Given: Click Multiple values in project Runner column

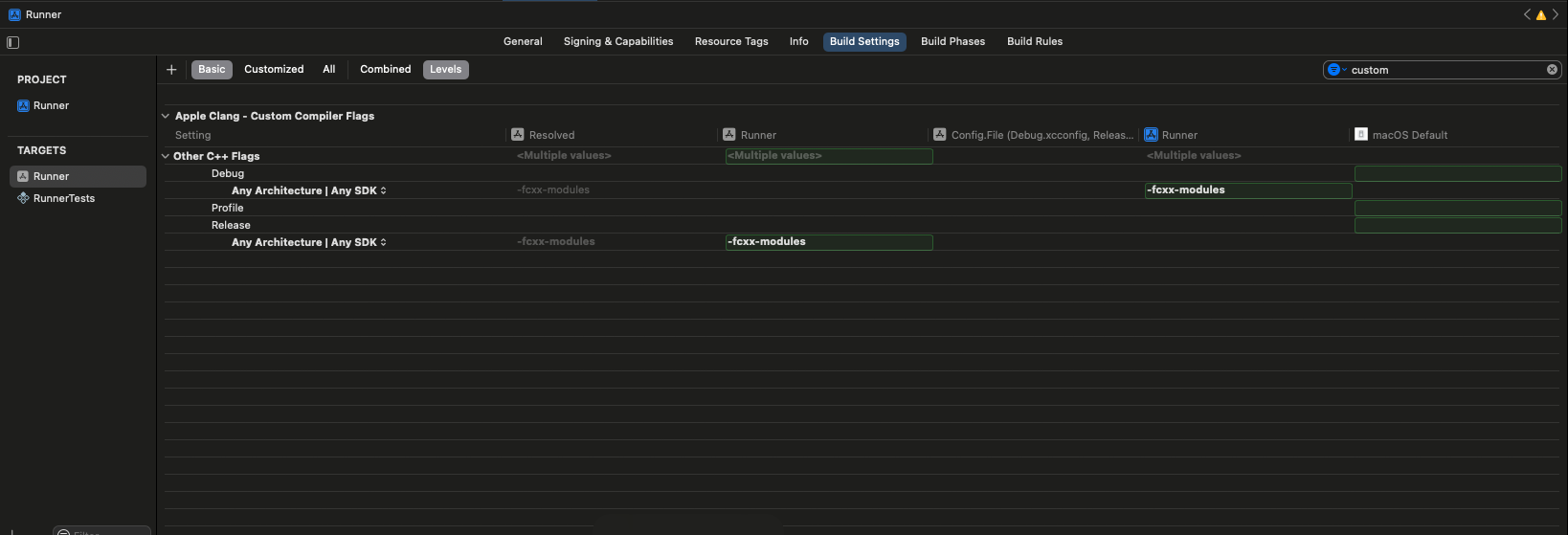Looking at the screenshot, I should (1194, 156).
